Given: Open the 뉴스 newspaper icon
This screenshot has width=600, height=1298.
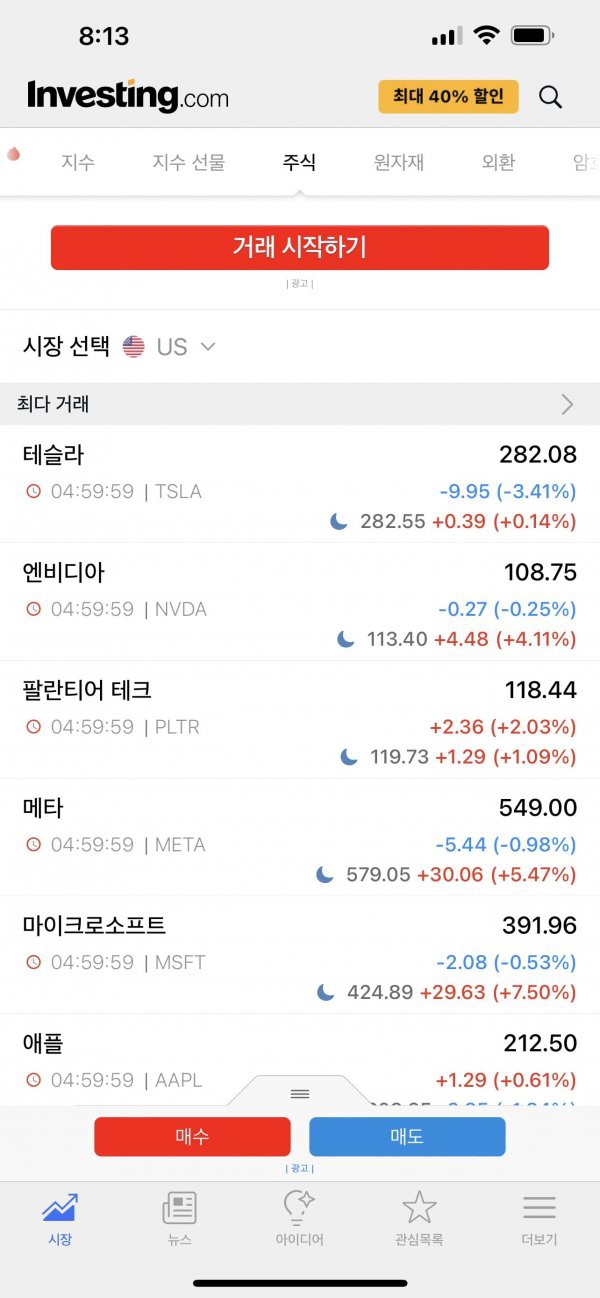Looking at the screenshot, I should (x=179, y=1208).
